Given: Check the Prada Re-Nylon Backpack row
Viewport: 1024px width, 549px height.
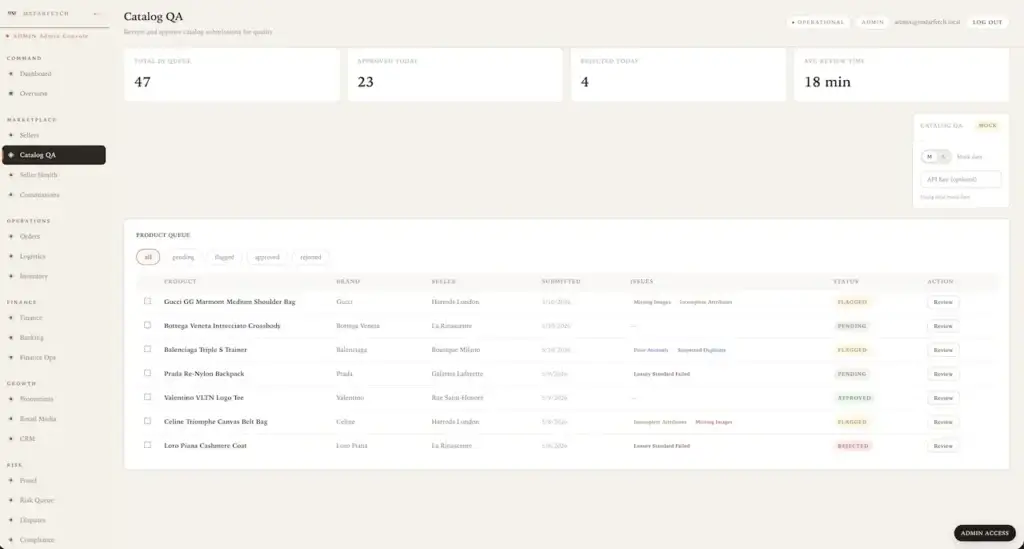Looking at the screenshot, I should point(148,373).
